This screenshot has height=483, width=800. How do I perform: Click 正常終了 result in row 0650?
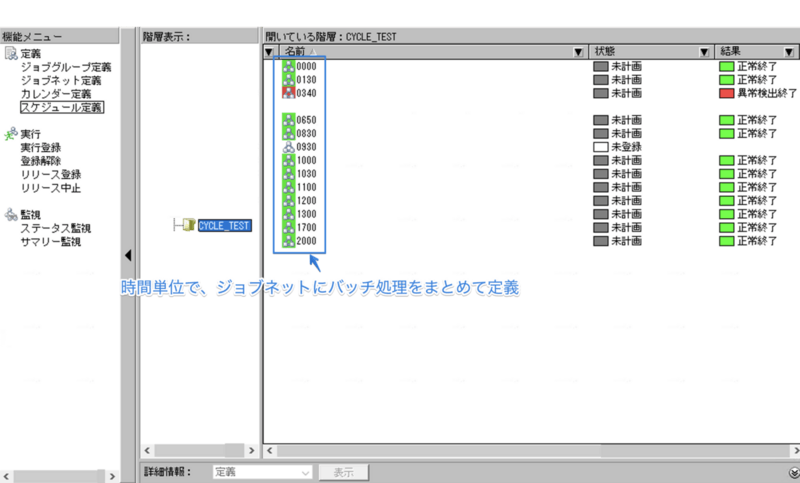click(757, 120)
